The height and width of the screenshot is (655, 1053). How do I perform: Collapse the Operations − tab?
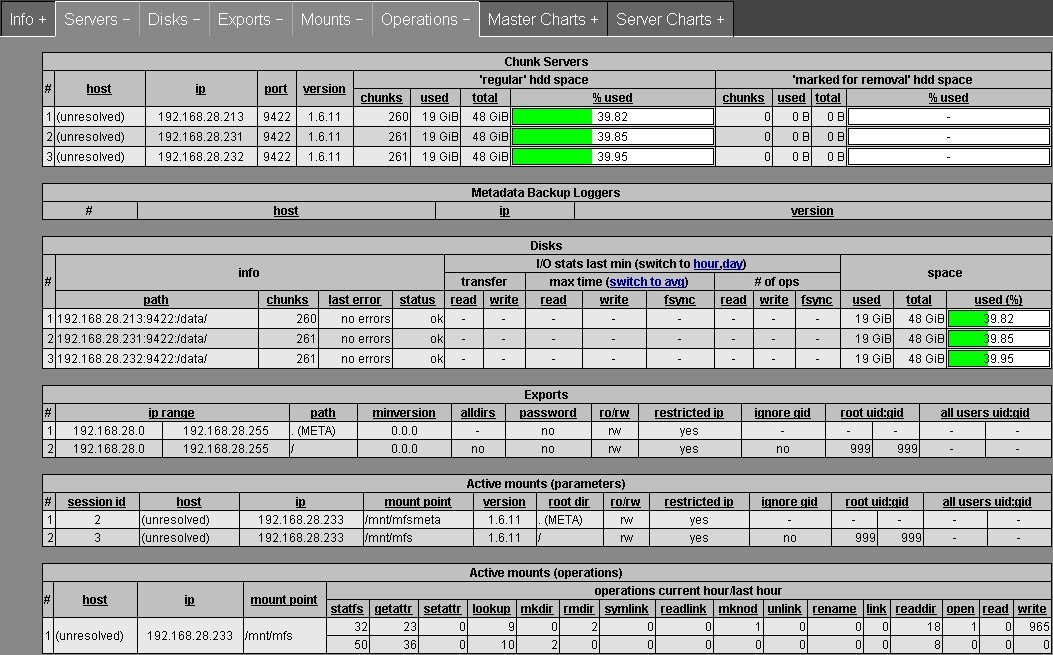click(x=425, y=19)
